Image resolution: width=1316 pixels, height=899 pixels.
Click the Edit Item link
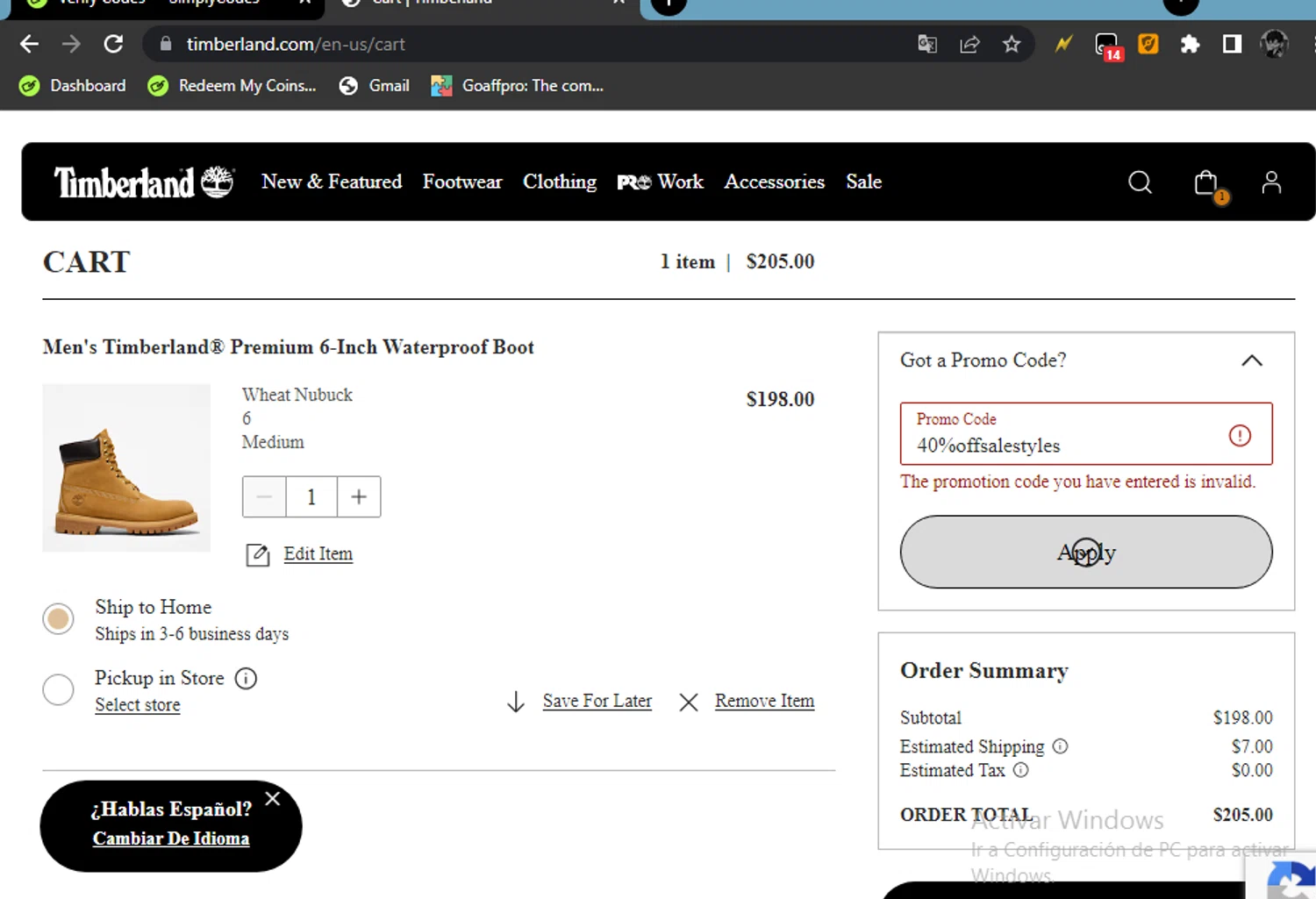pyautogui.click(x=318, y=554)
